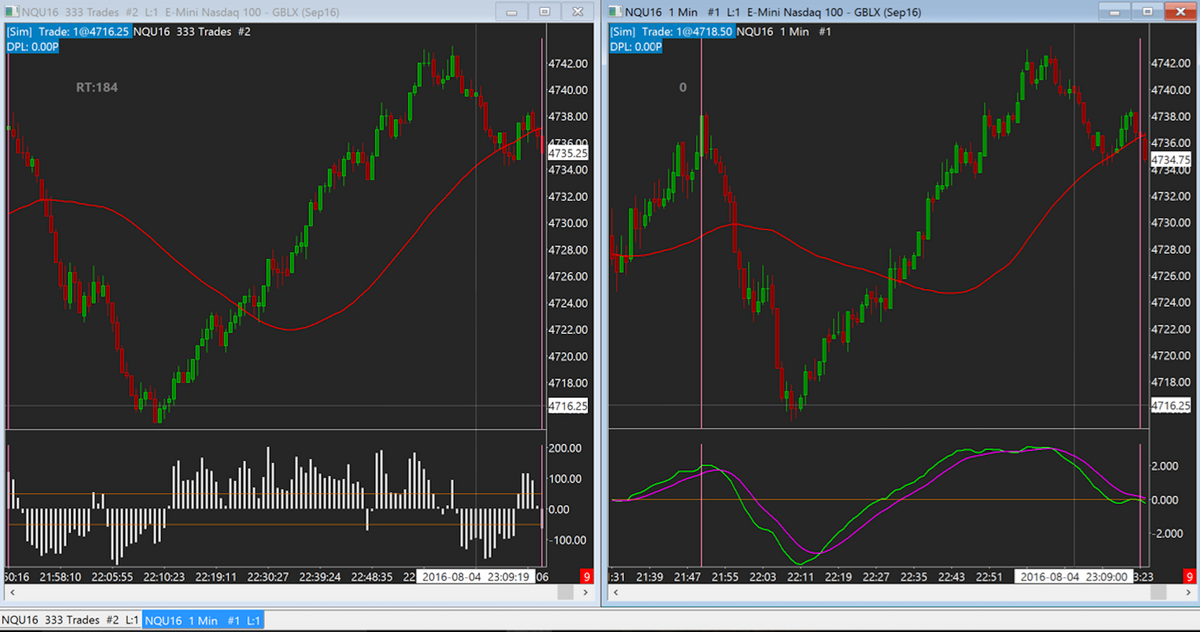Minimize the 333 Trades chart window
The width and height of the screenshot is (1200, 632).
tap(512, 11)
